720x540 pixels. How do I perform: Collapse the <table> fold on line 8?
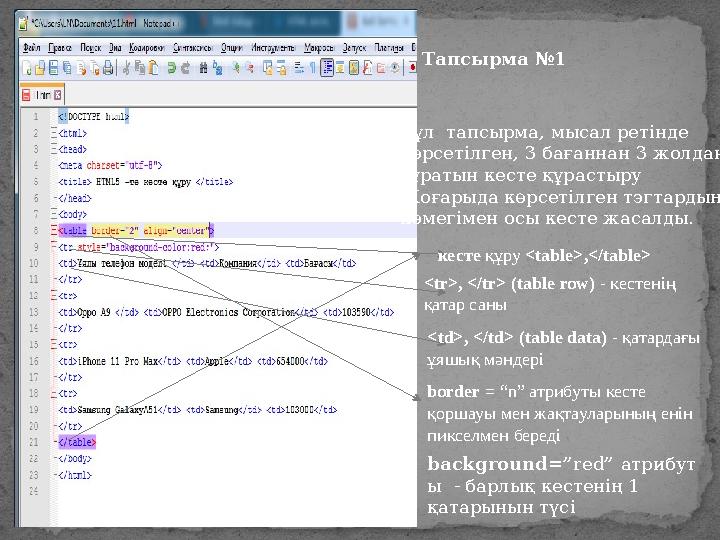[54, 231]
